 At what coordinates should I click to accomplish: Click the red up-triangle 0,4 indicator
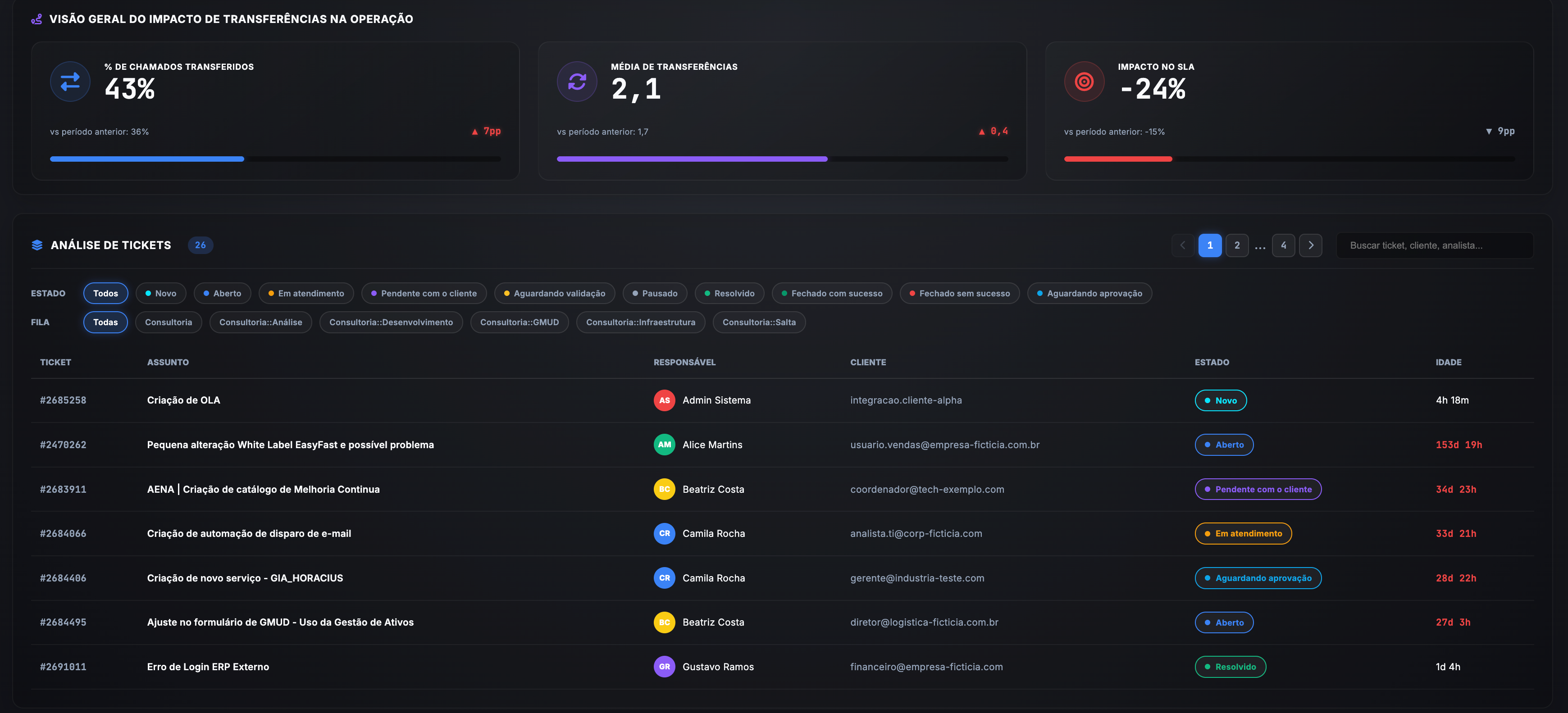tap(993, 132)
